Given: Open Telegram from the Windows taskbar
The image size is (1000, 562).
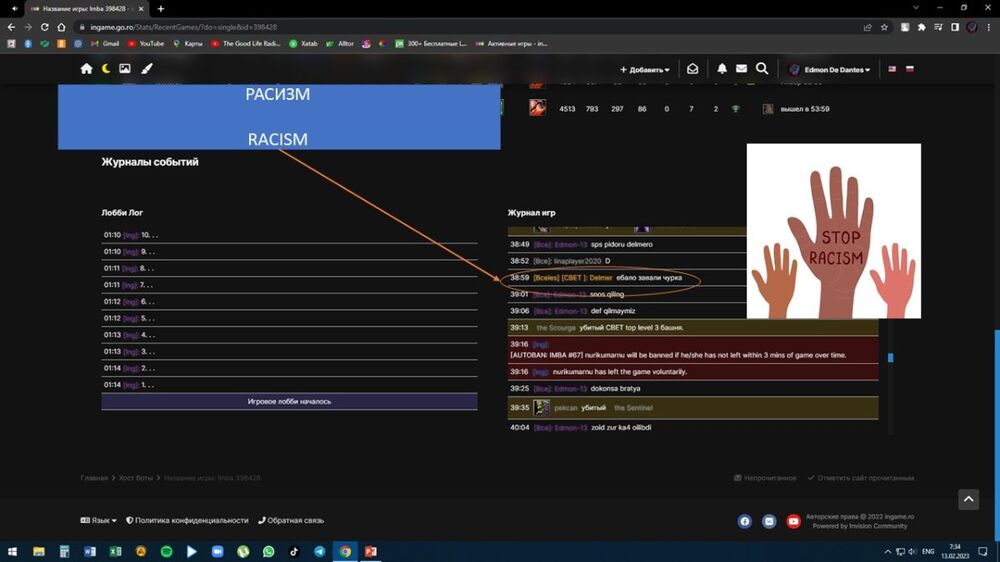Looking at the screenshot, I should coord(319,551).
